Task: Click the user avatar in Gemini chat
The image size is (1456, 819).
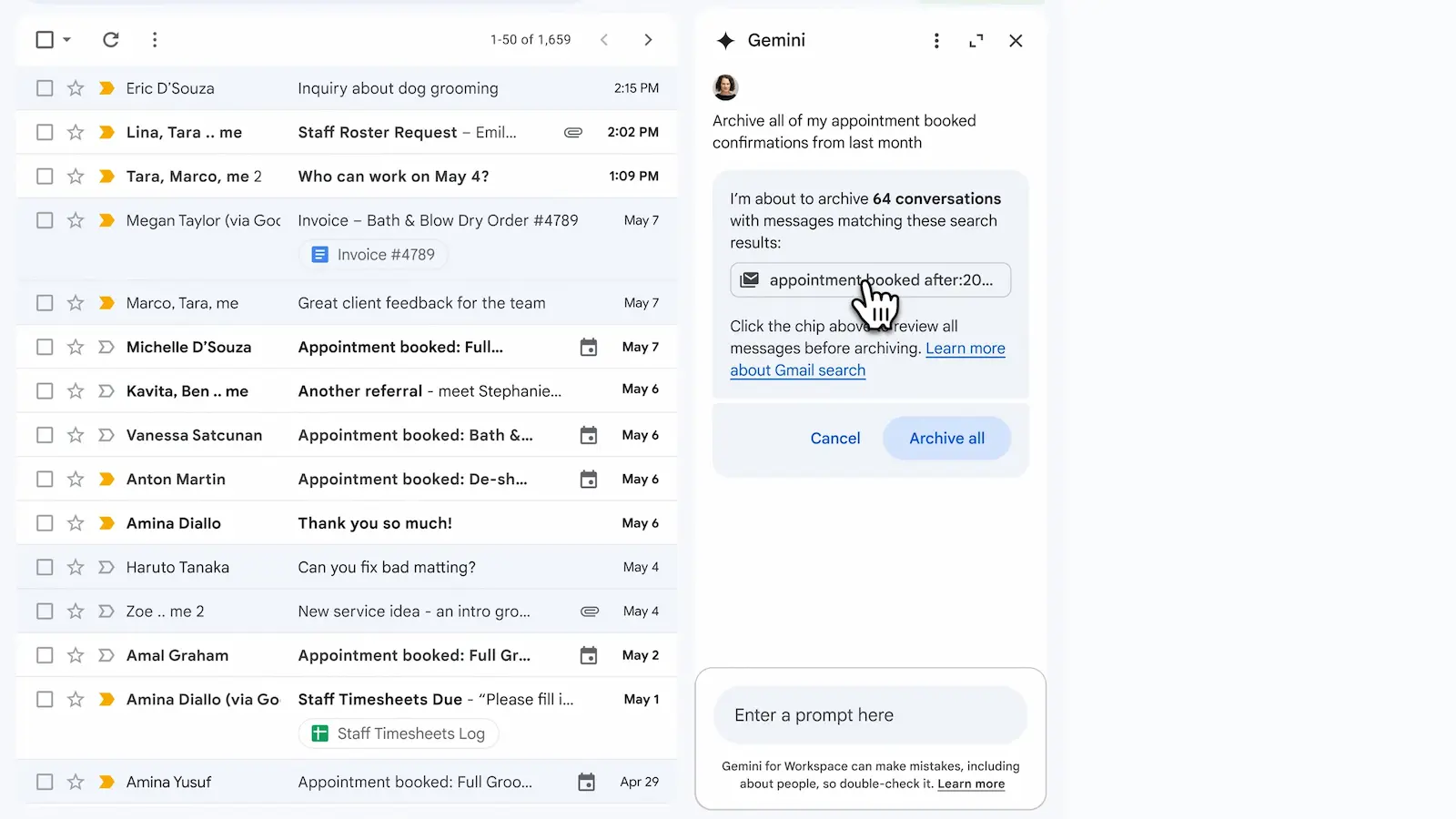Action: (x=725, y=87)
